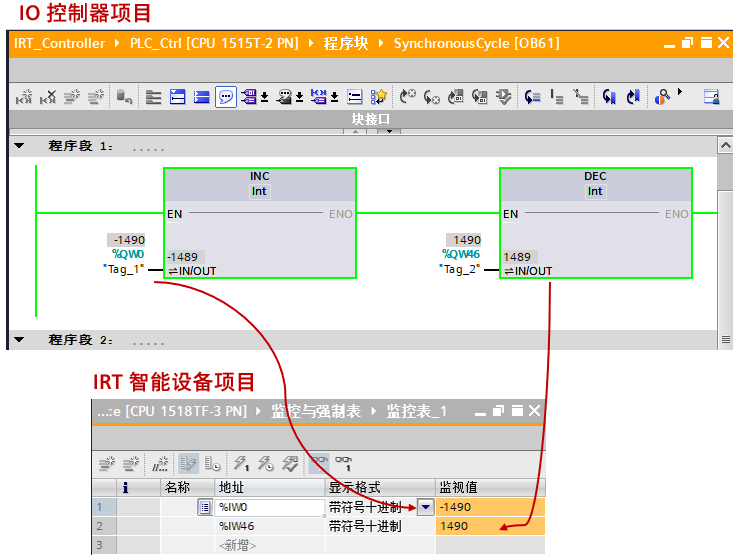Toggle the free comments speech bubble icon
Image resolution: width=736 pixels, height=560 pixels.
226,97
